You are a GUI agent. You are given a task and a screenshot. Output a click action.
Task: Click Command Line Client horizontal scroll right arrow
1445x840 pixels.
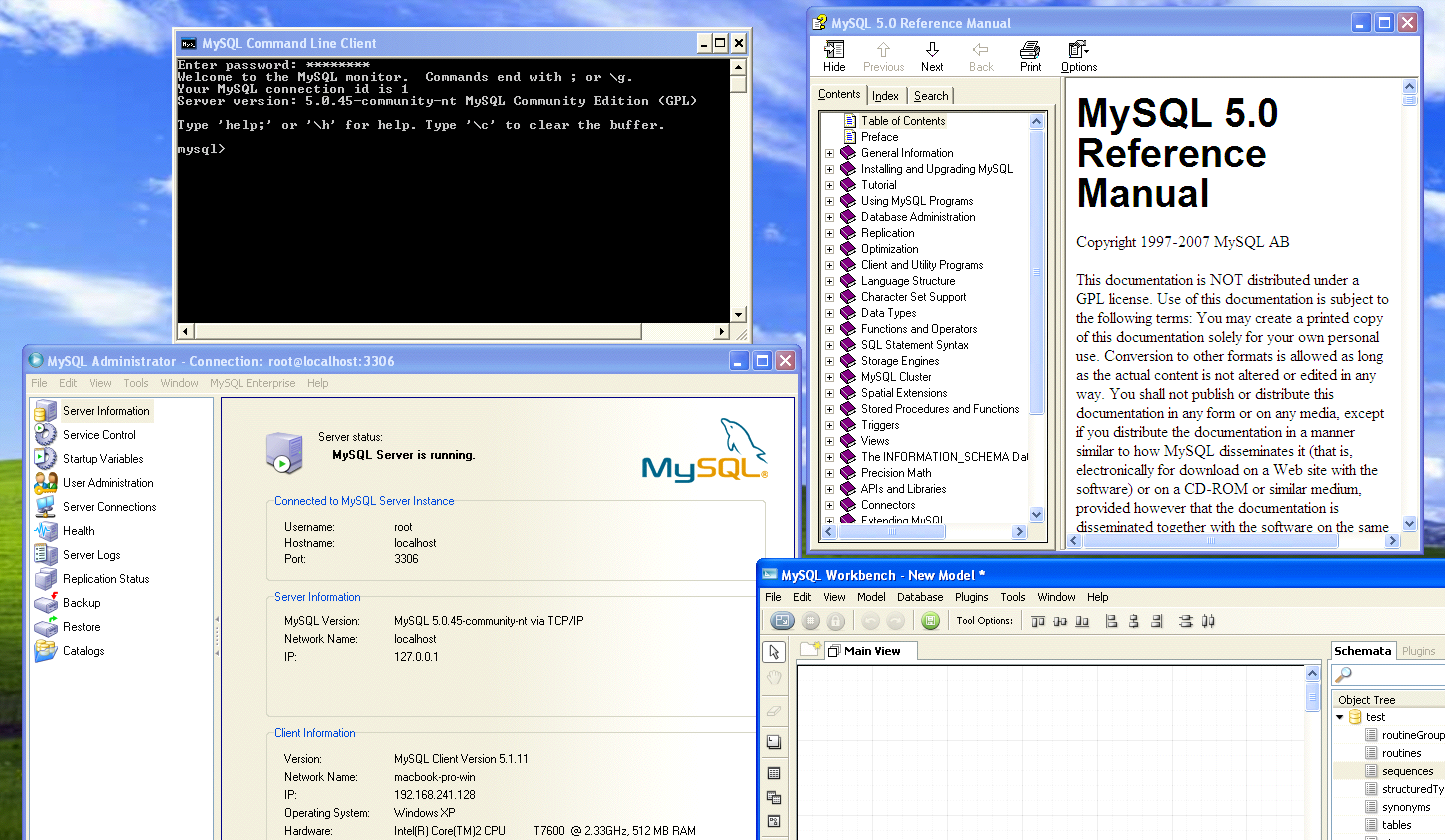coord(722,331)
